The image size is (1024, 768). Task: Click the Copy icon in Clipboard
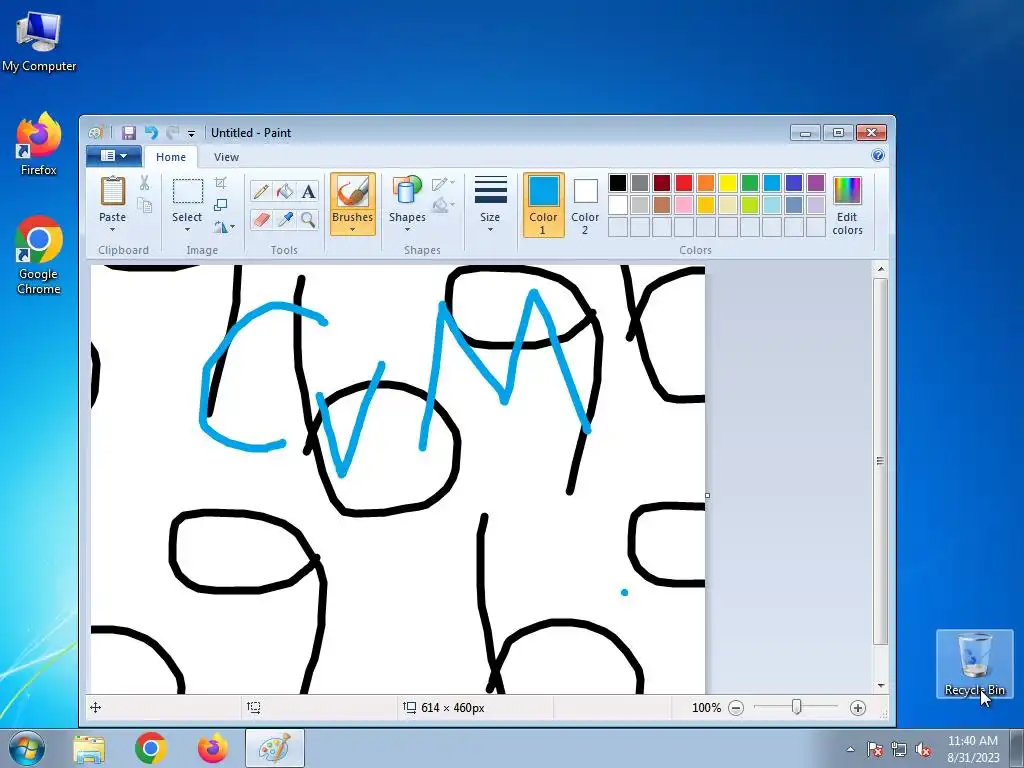click(144, 206)
